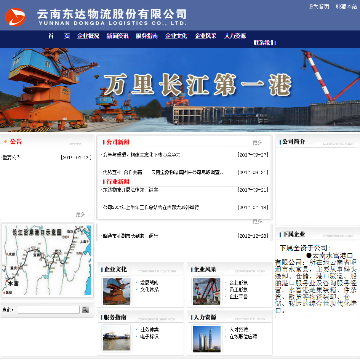Open the second link in 企业风采 section
360x360 pixels.
click(239, 289)
